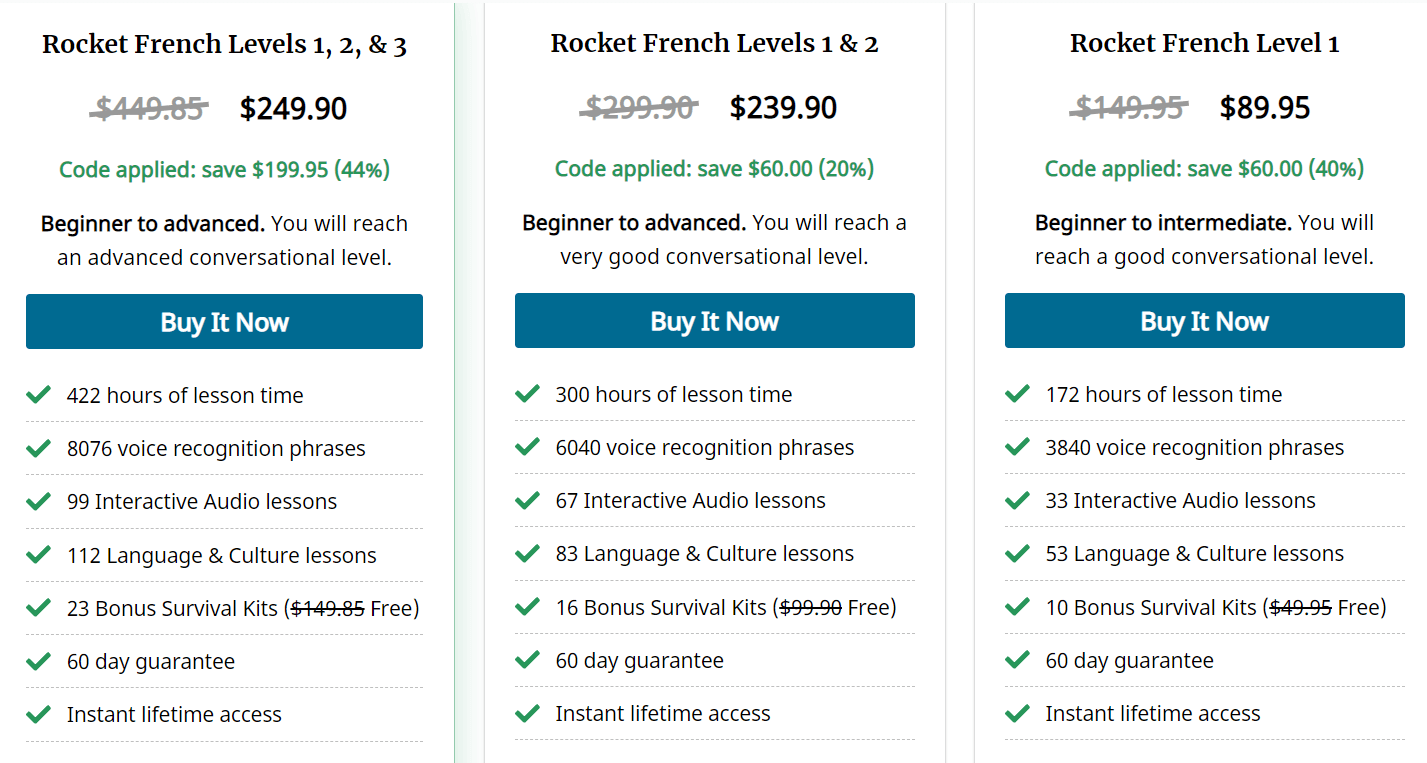Click the checkmark beside 60 day guarantee in Levels 1 & 2

pos(527,658)
